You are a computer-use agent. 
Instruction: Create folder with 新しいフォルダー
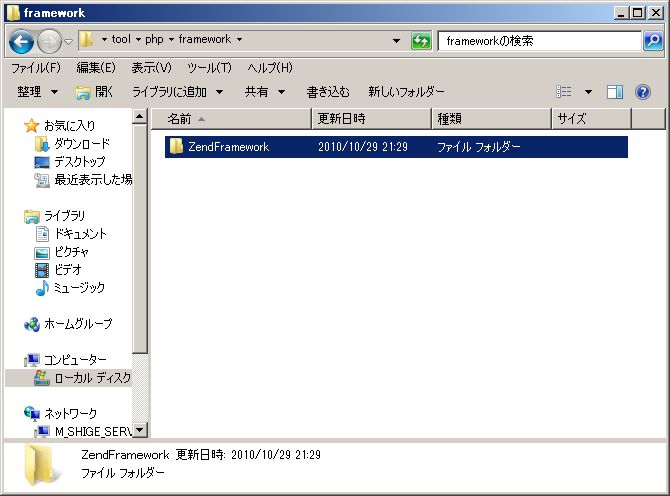(x=406, y=92)
